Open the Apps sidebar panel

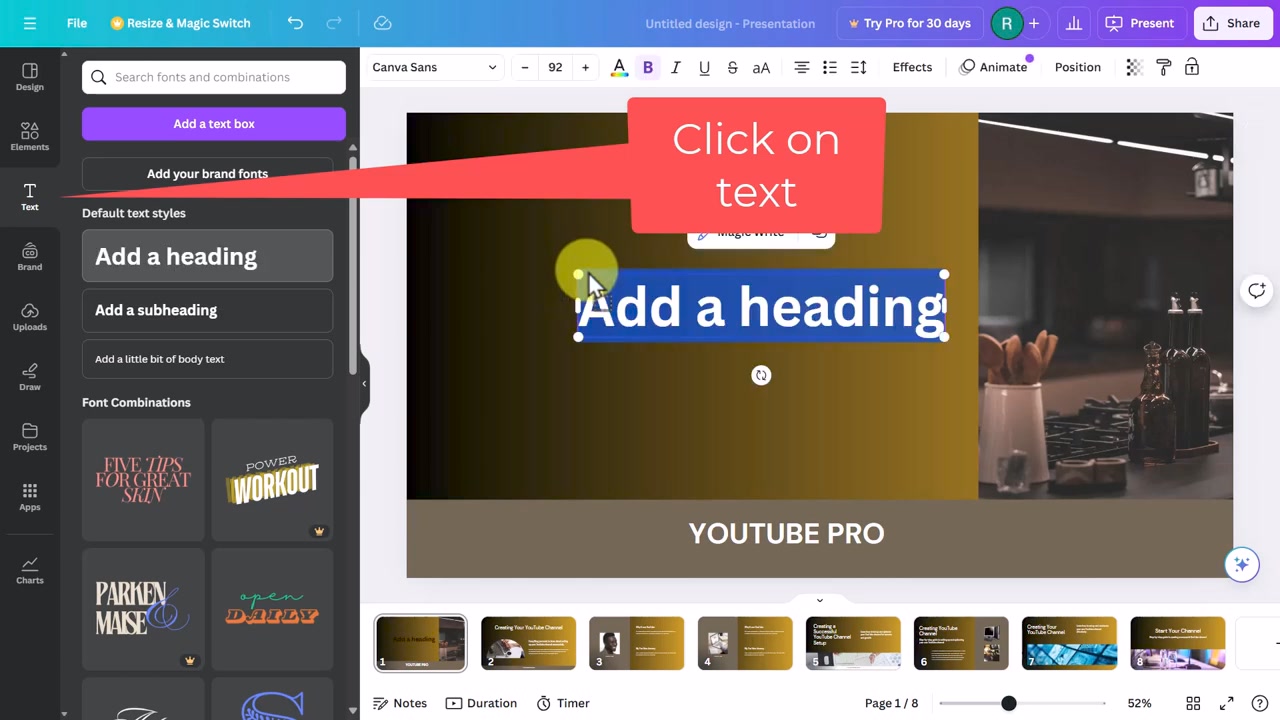[x=30, y=497]
